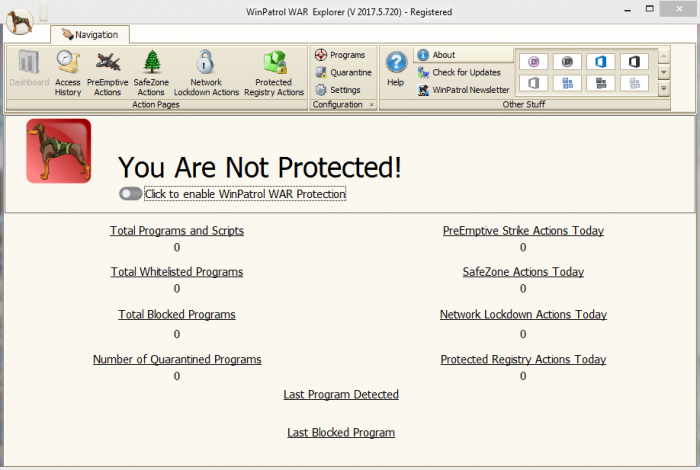Open Protected Registry Actions page
Screen dimensions: 700x470
(274, 73)
